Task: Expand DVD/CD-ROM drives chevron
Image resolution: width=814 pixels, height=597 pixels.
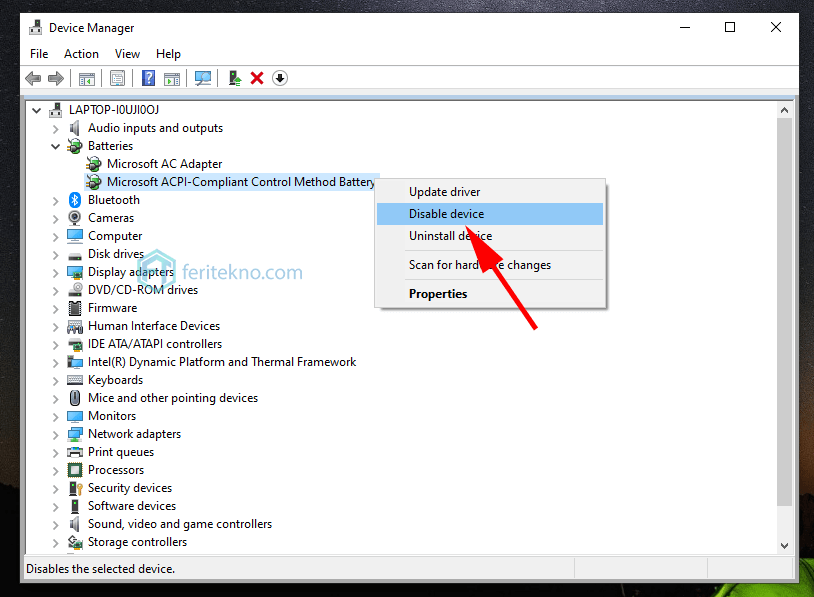Action: [56, 290]
